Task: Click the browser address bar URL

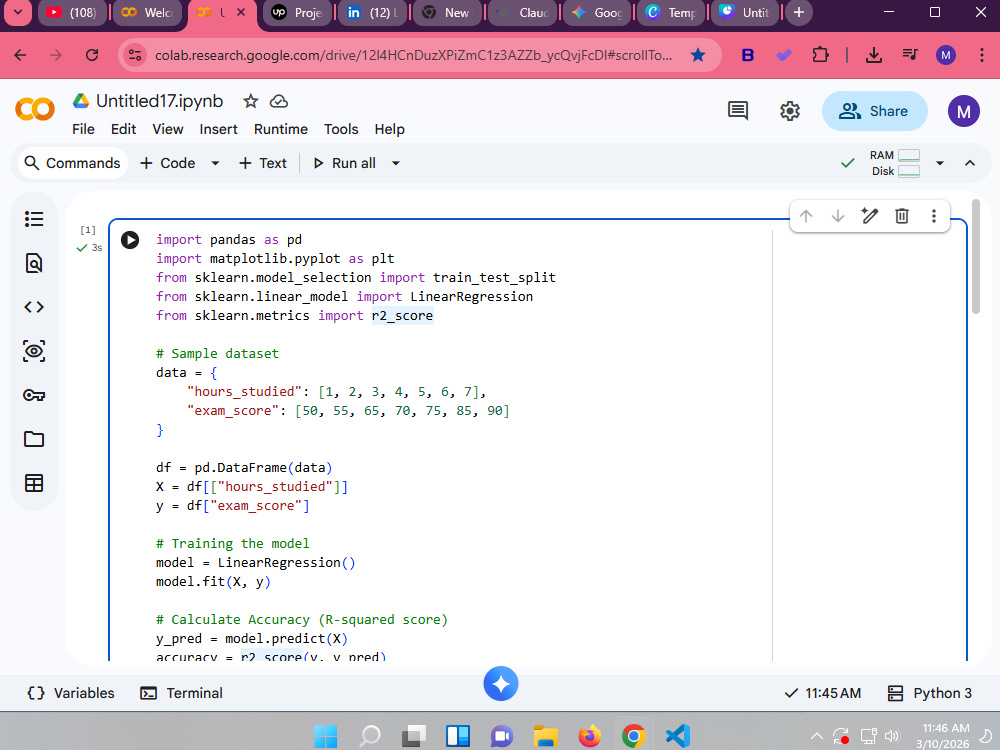Action: pyautogui.click(x=413, y=55)
